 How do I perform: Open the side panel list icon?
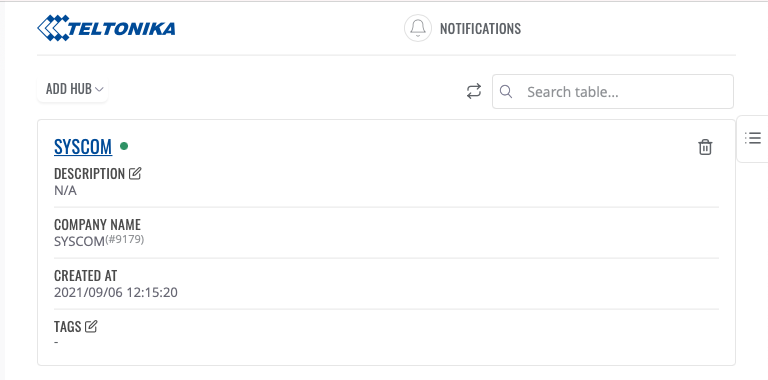tap(753, 138)
